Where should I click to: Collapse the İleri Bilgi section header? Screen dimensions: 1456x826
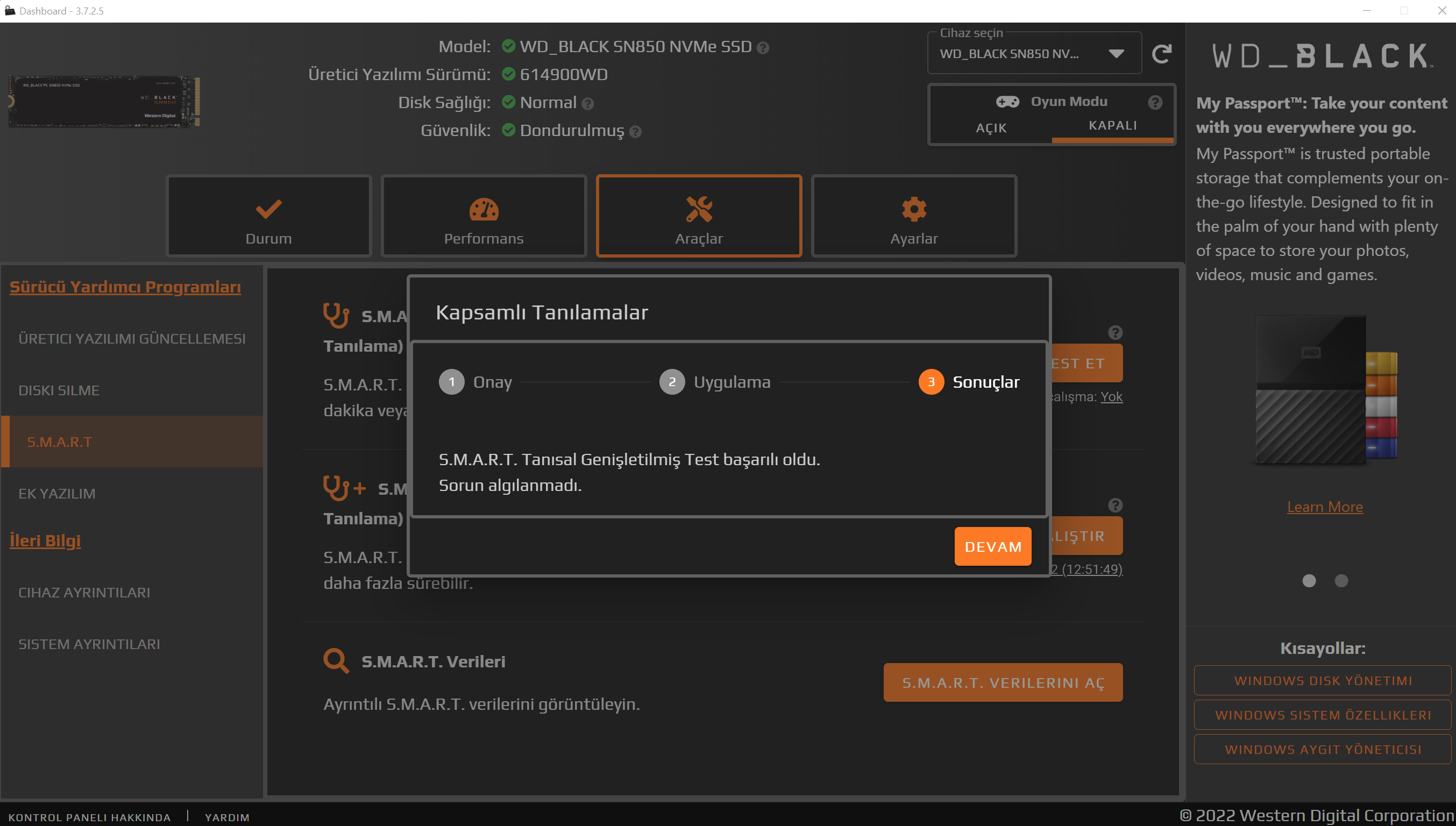point(45,540)
